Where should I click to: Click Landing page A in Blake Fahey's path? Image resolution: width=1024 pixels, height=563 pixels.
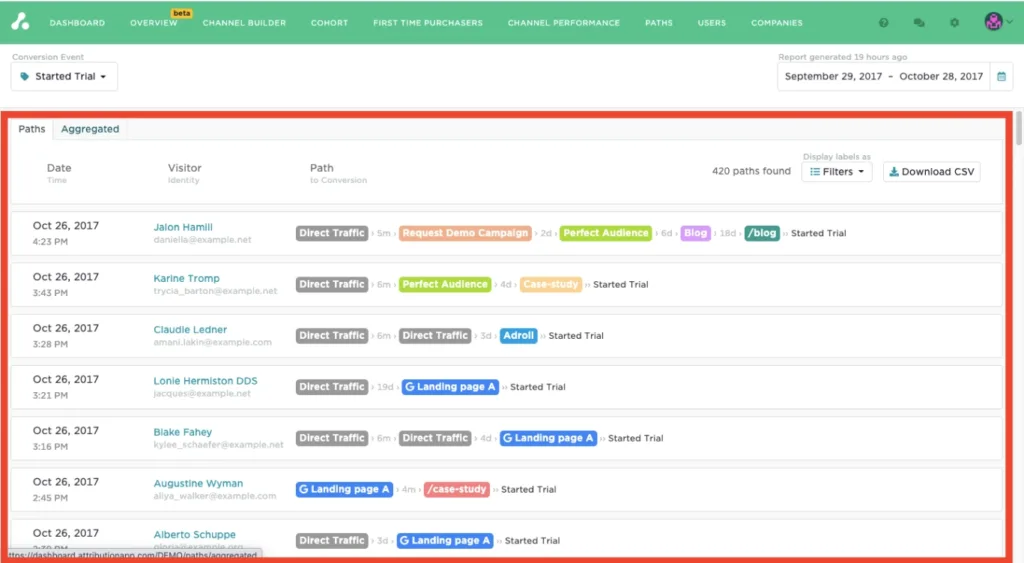tap(548, 438)
